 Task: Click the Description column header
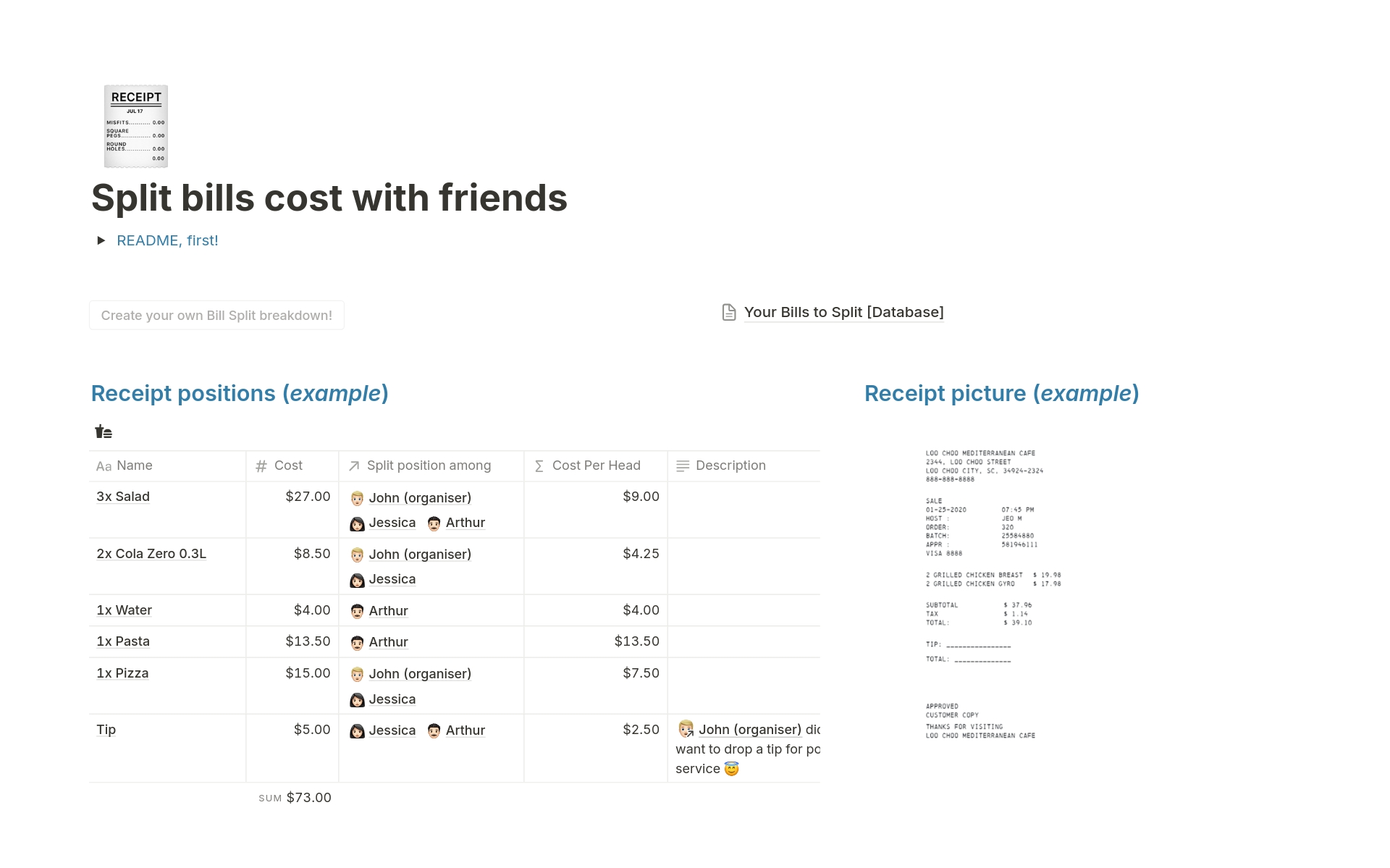[x=730, y=465]
